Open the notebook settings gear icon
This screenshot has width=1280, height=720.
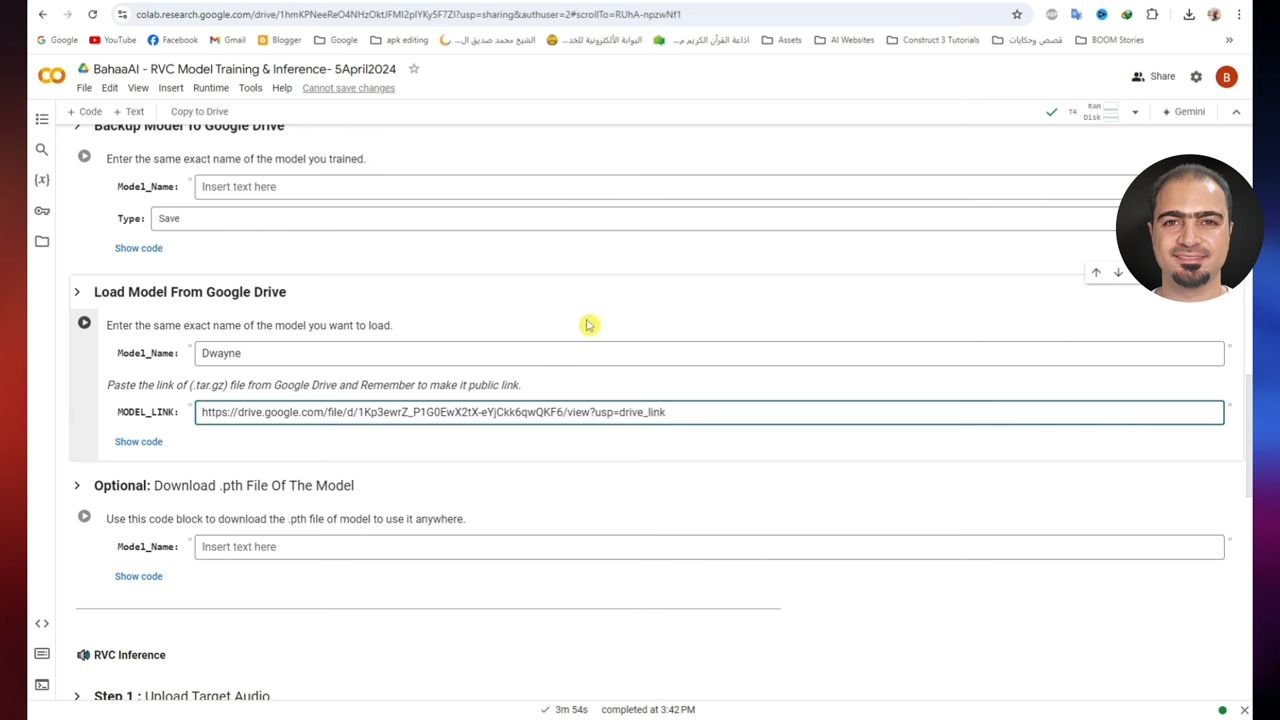[1196, 77]
